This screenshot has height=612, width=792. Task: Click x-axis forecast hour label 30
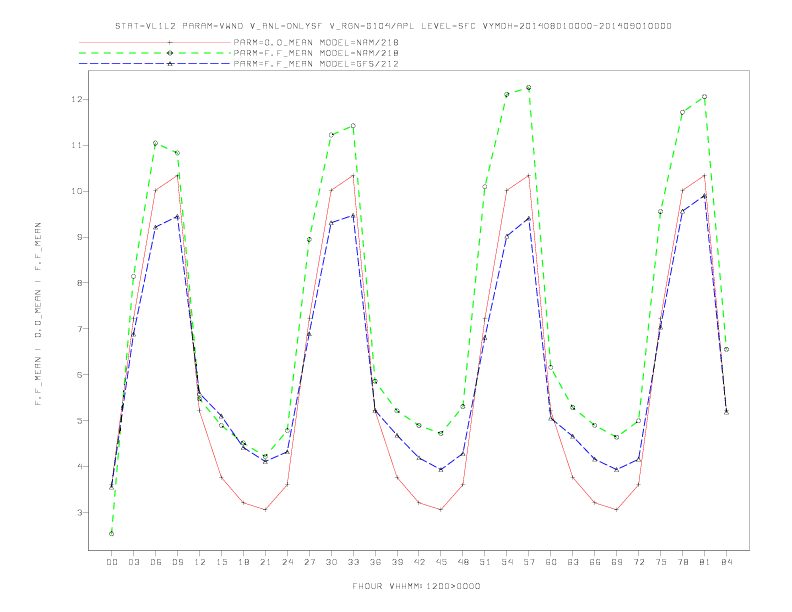[331, 562]
